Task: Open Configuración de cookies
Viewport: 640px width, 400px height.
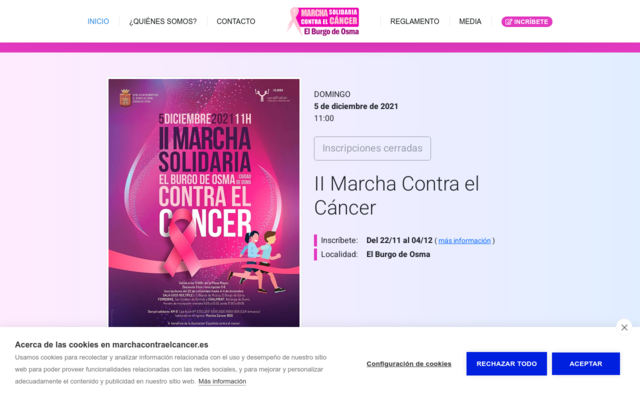Action: point(409,364)
